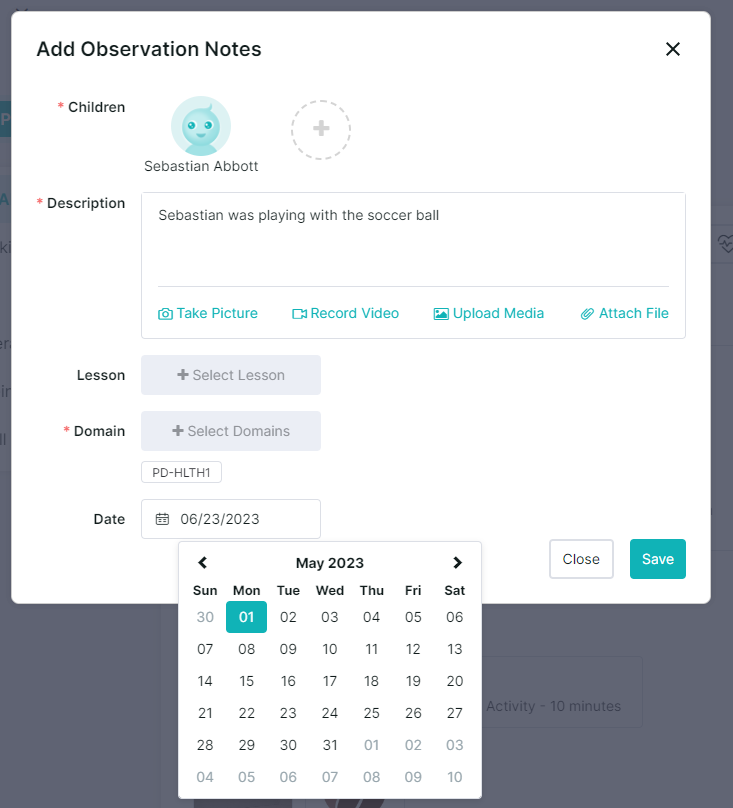Go to next month in calendar
Image resolution: width=733 pixels, height=808 pixels.
pyautogui.click(x=457, y=563)
